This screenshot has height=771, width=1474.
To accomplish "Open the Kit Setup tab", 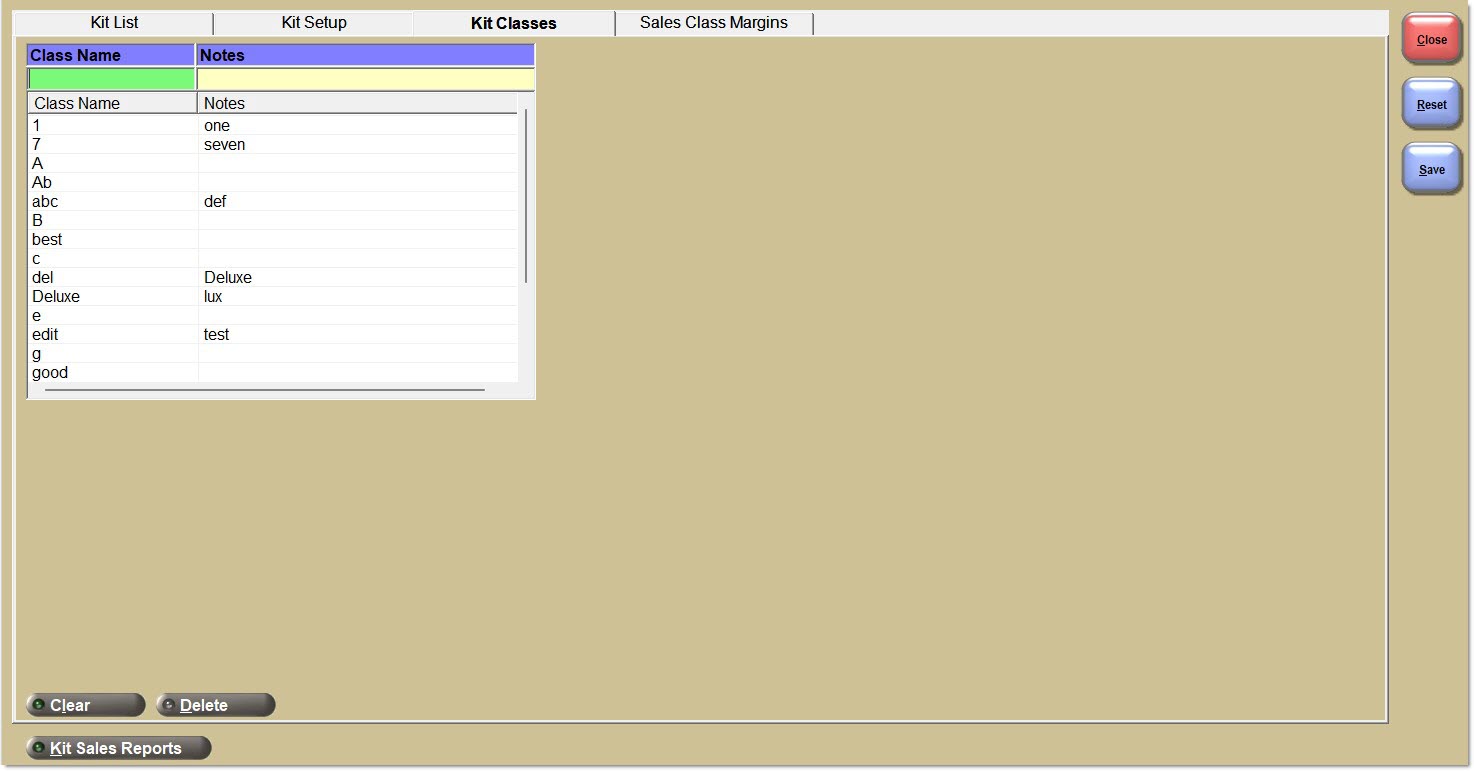I will [314, 23].
